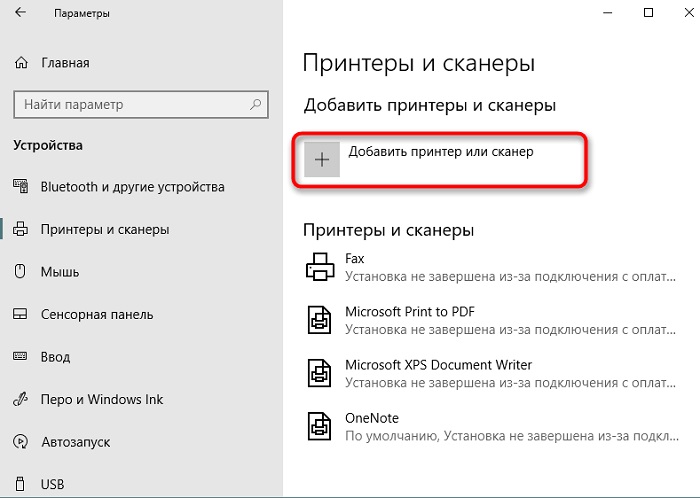Open the Ввод settings section

pos(54,357)
